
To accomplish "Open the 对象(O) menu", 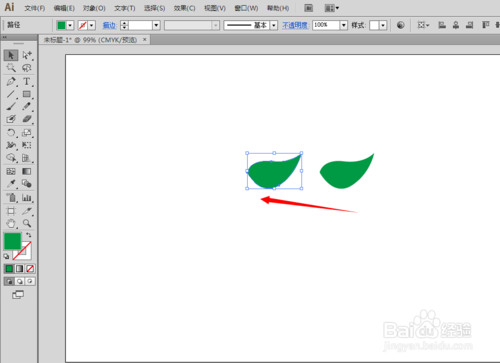I will point(94,8).
